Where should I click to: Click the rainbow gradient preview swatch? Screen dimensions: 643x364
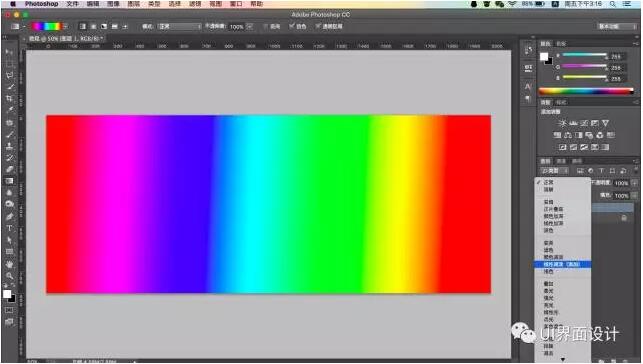(46, 26)
